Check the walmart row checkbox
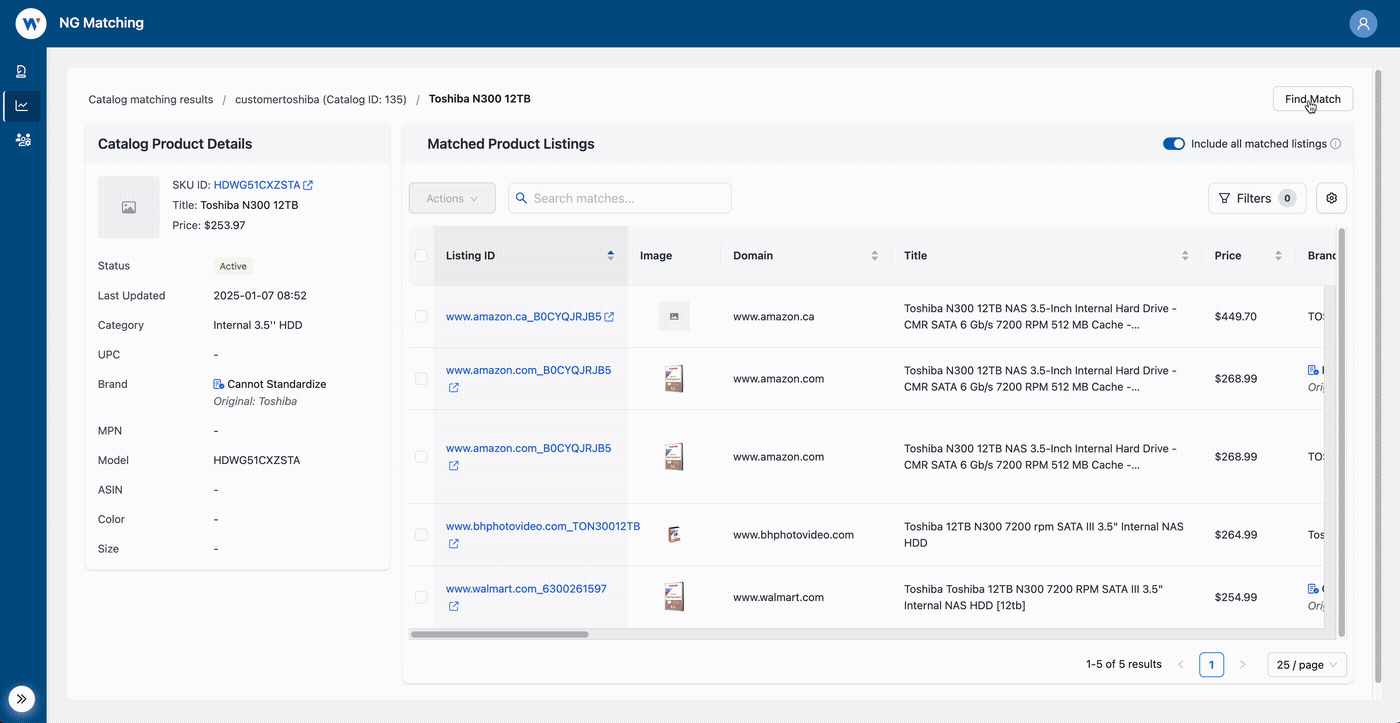This screenshot has width=1400, height=723. (x=421, y=597)
